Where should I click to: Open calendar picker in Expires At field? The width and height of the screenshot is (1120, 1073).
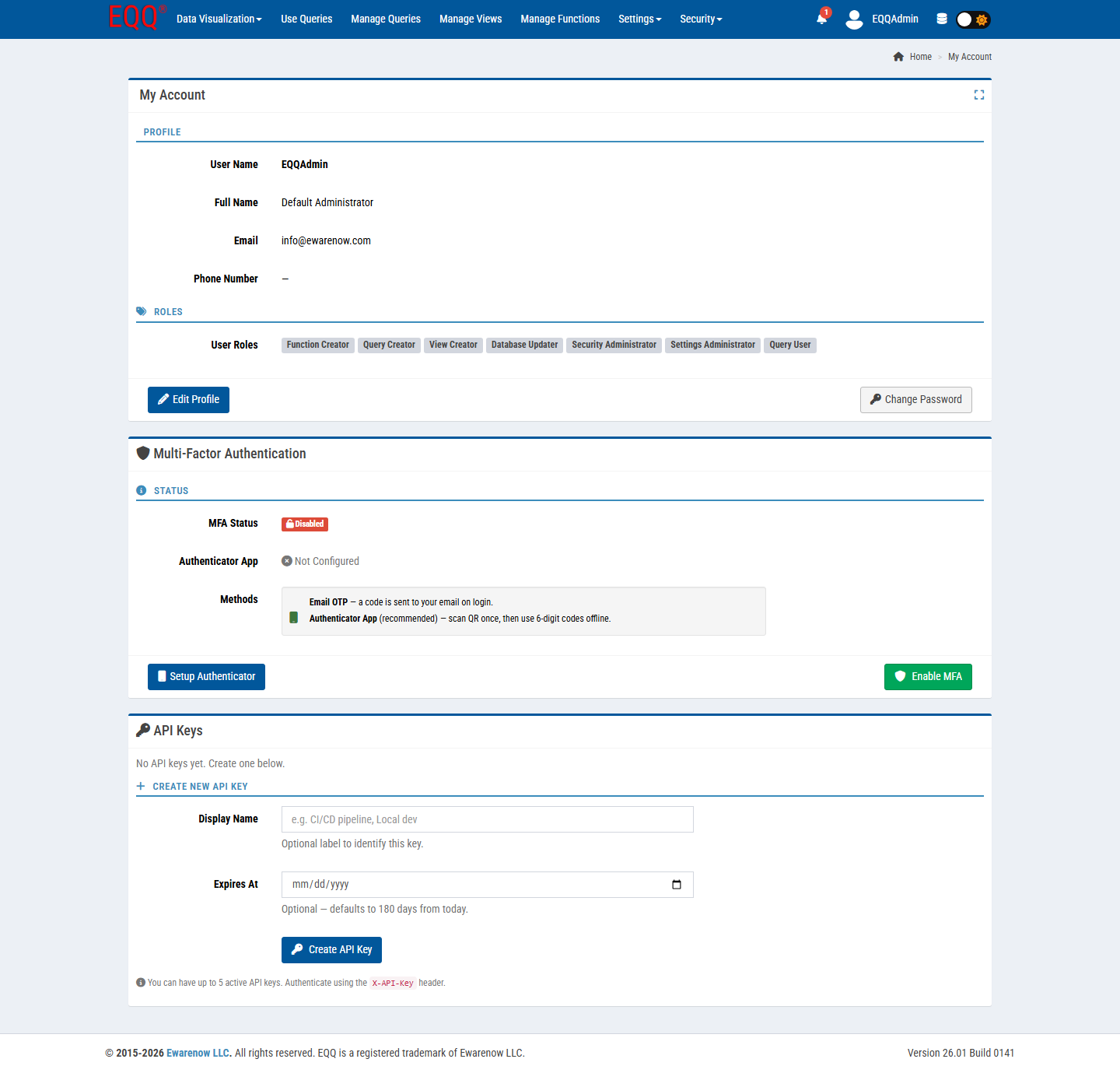[x=676, y=885]
